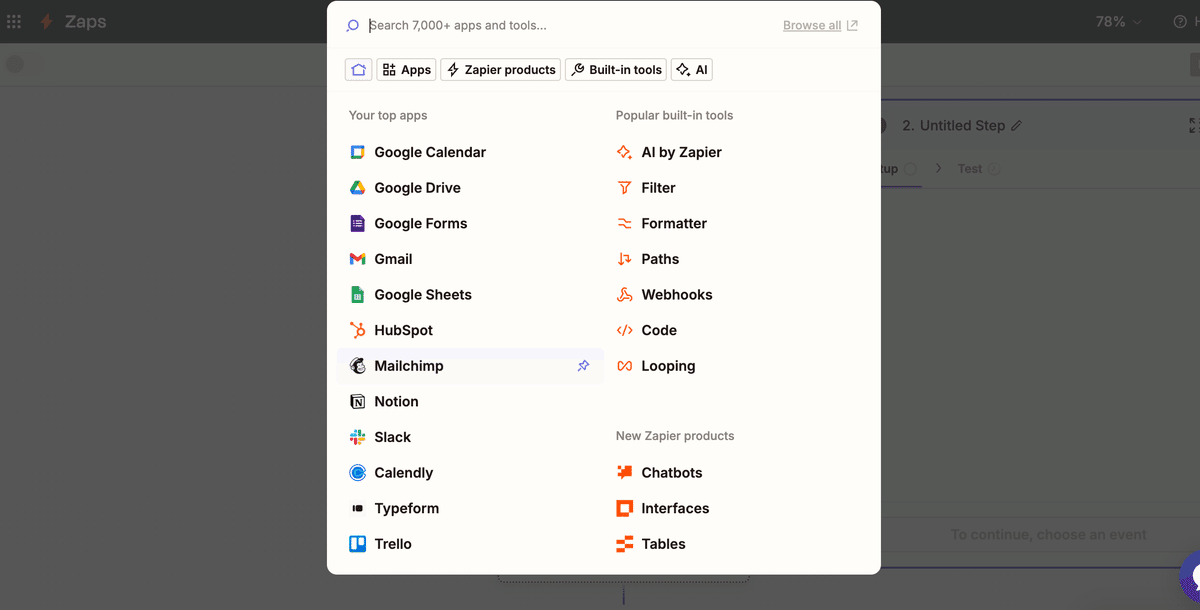Click the Google Sheets icon
This screenshot has width=1200, height=610.
(x=357, y=295)
